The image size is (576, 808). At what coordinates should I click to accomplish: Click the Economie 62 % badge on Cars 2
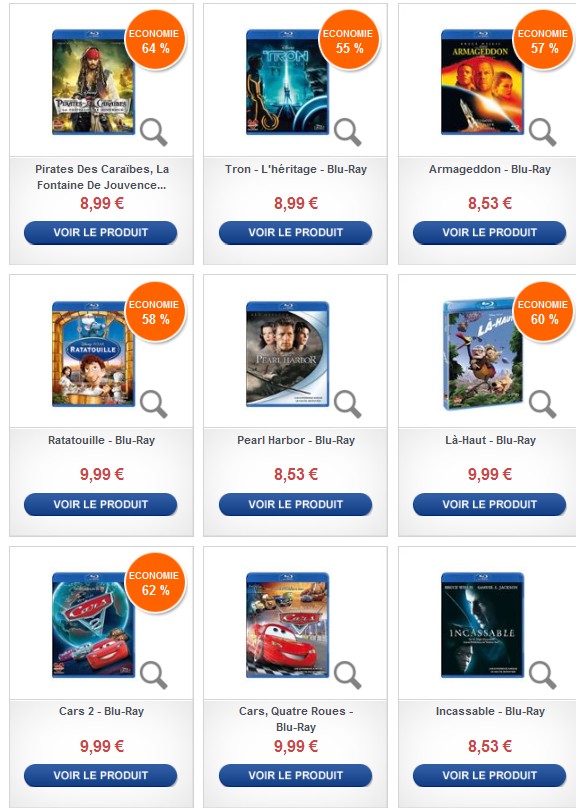(155, 583)
